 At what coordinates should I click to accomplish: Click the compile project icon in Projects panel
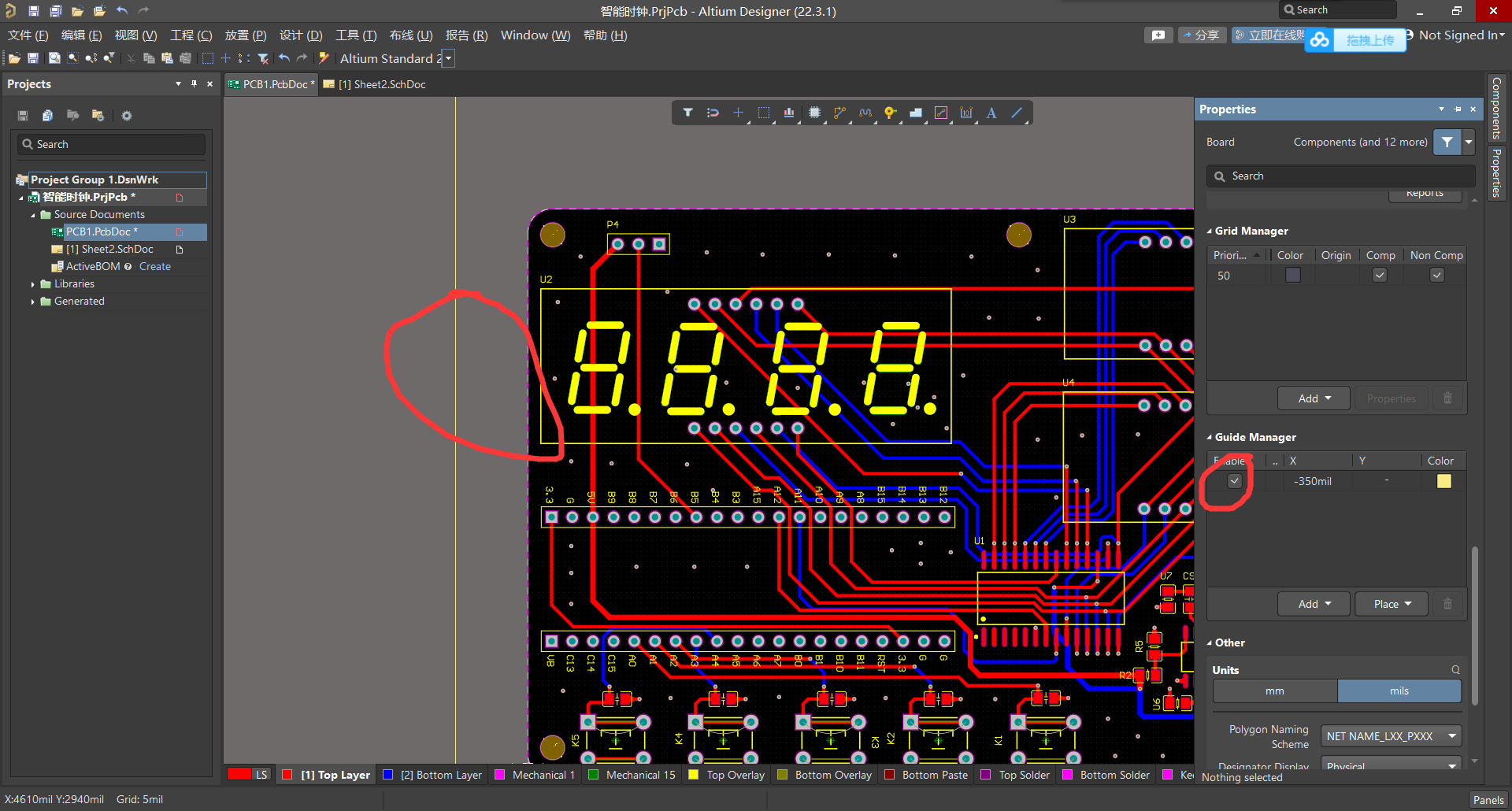pos(47,116)
